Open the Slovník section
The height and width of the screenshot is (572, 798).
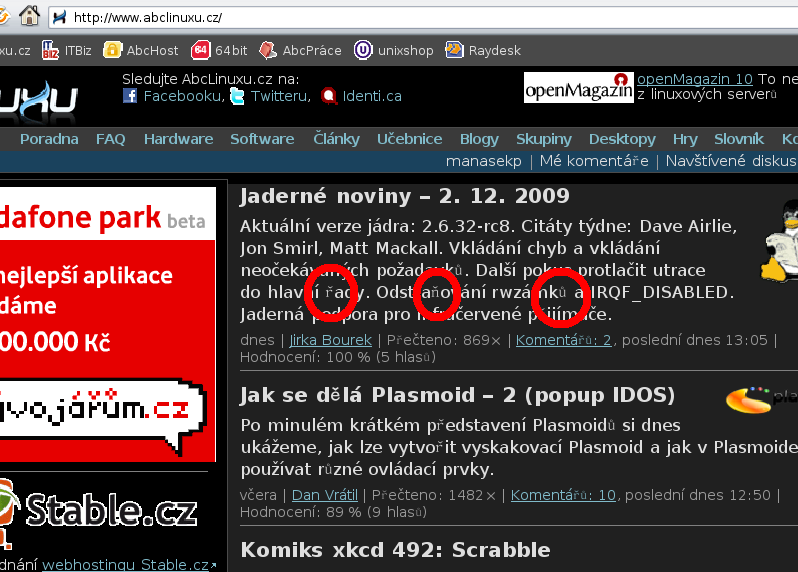[x=739, y=138]
